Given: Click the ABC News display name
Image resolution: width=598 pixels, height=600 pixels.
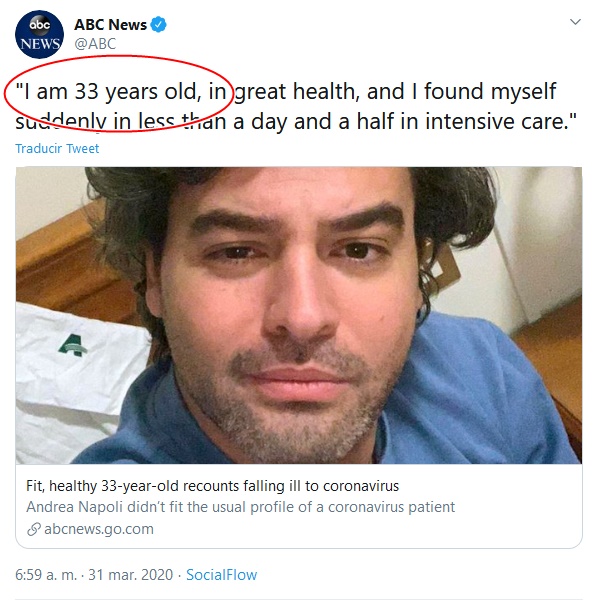Looking at the screenshot, I should point(110,24).
